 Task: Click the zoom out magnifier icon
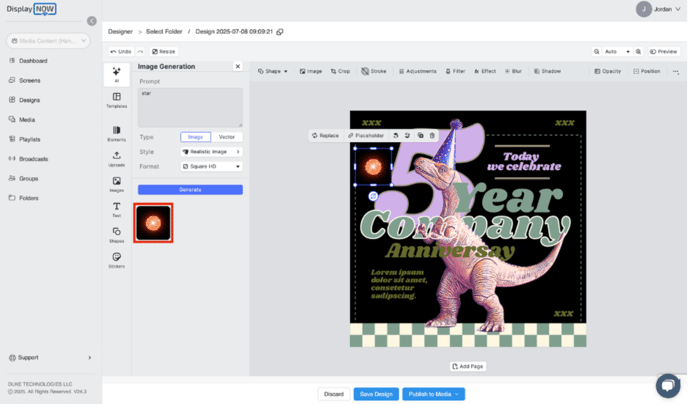(x=596, y=52)
